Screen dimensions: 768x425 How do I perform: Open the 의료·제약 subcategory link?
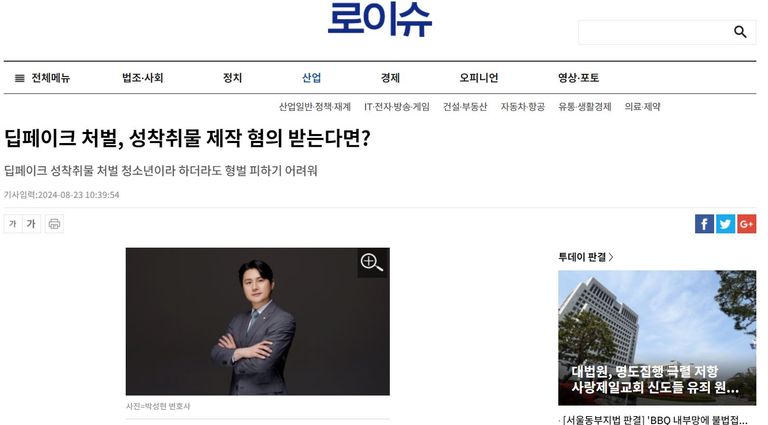coord(642,107)
